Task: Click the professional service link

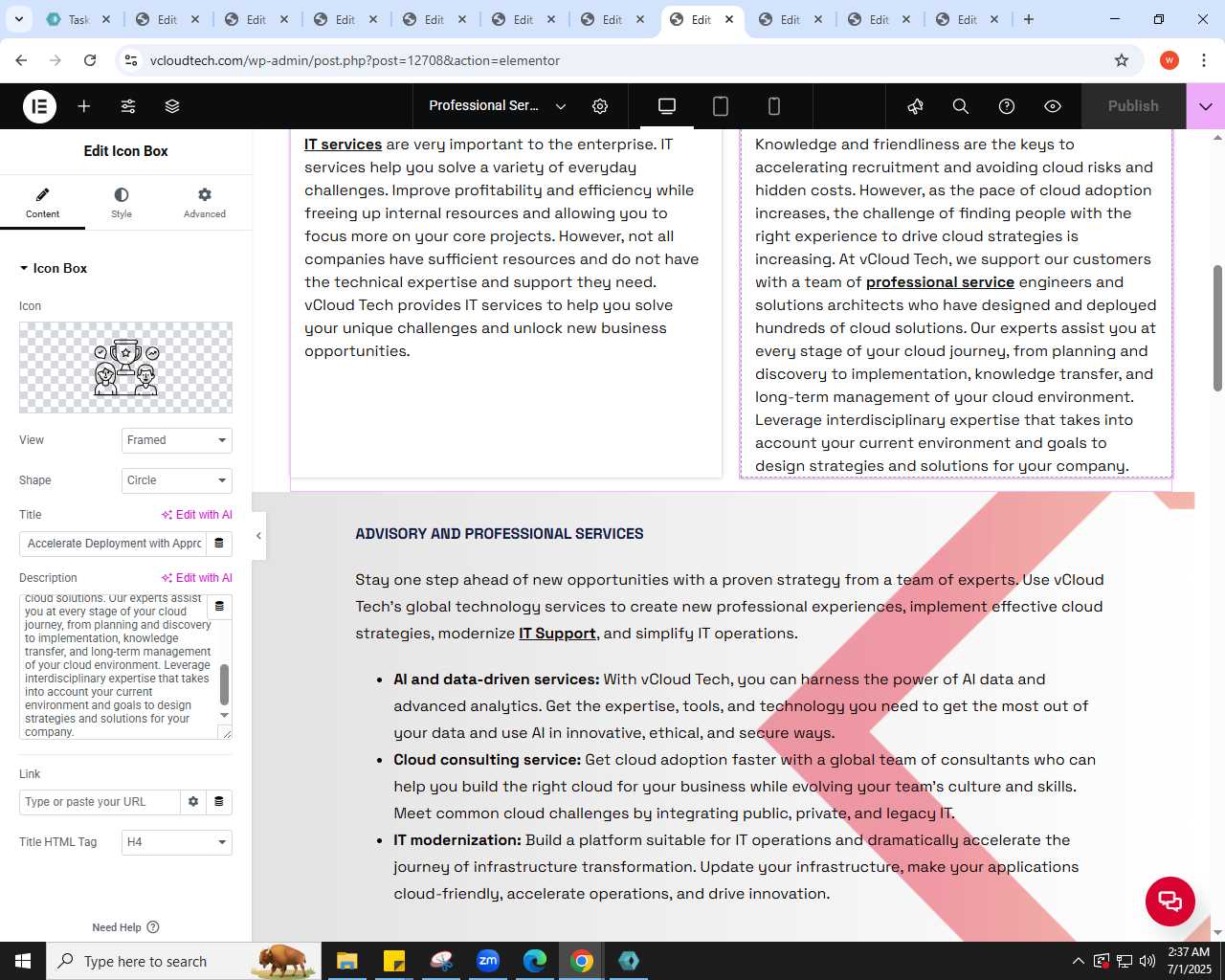Action: [940, 282]
